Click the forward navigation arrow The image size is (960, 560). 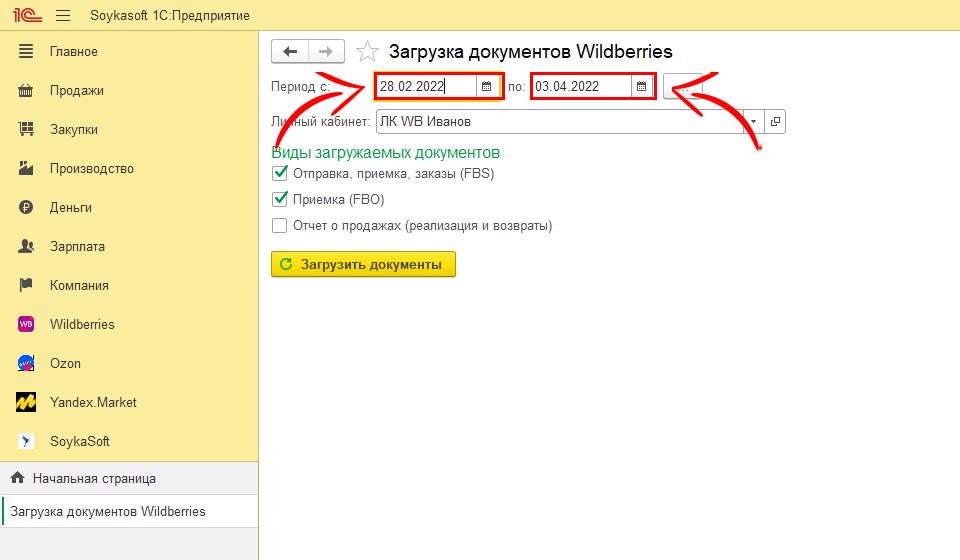(326, 51)
